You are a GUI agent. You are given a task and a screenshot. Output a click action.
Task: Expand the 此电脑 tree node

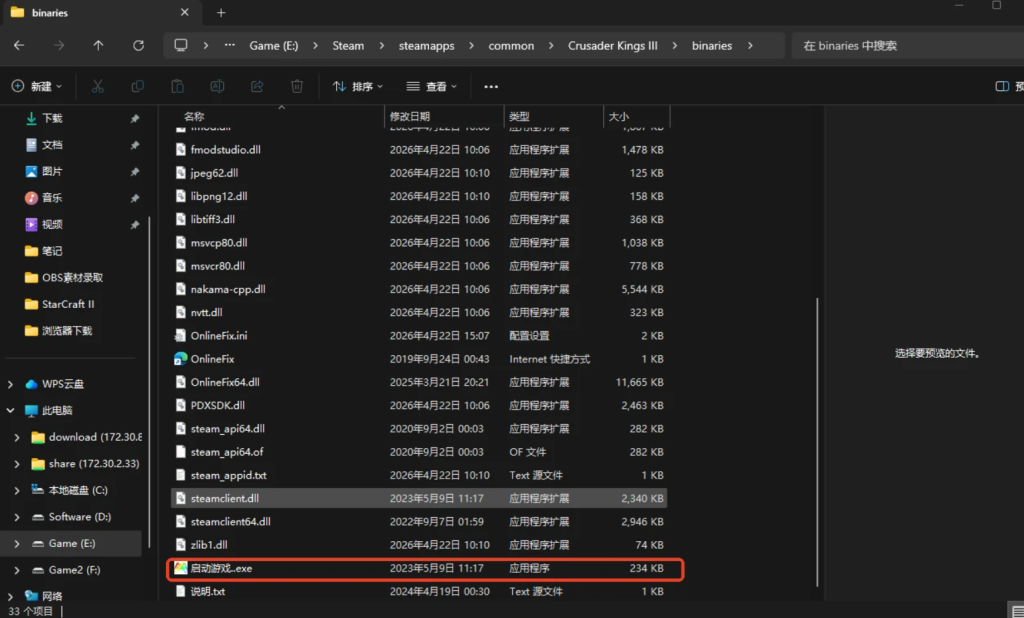pos(11,410)
